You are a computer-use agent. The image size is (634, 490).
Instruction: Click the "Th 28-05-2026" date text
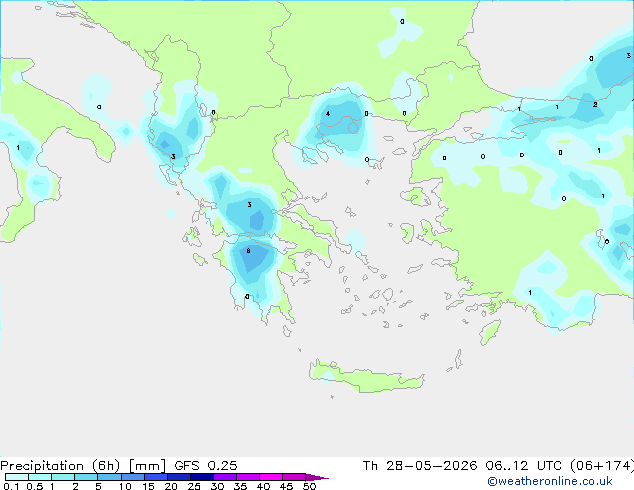[x=420, y=466]
